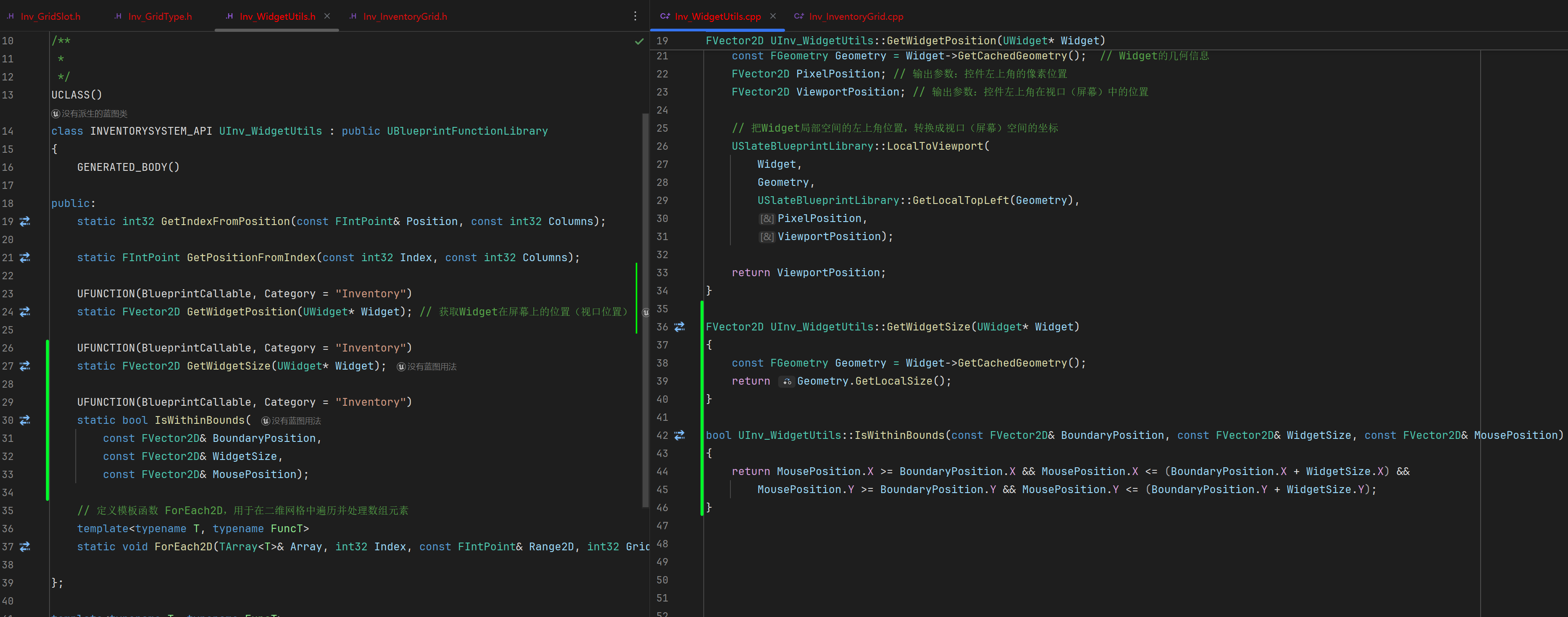Click gutter icon beside IsWithinBounds declaration in header
The height and width of the screenshot is (617, 1568).
[x=25, y=420]
